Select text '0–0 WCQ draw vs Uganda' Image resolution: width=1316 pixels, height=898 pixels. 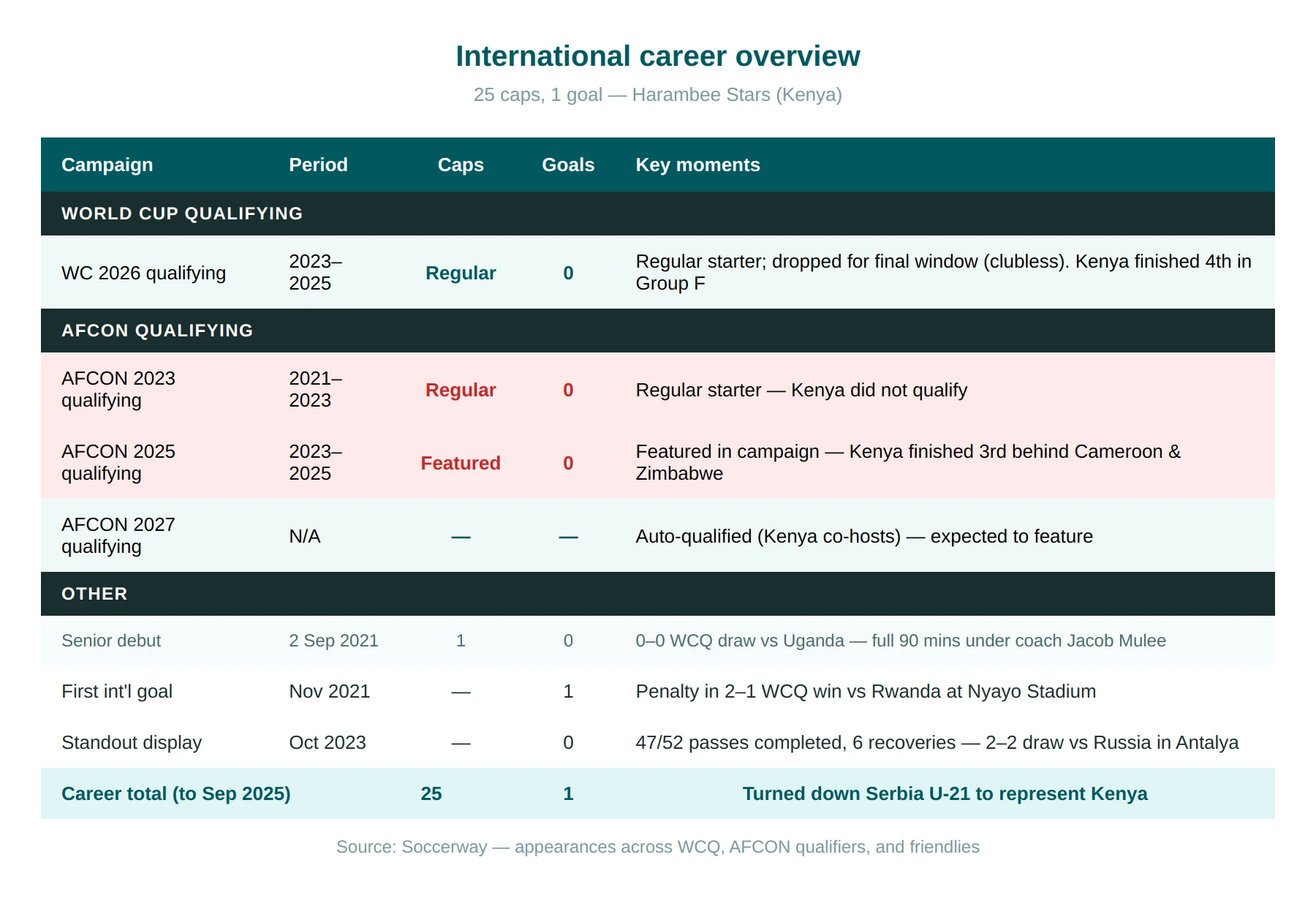(740, 641)
